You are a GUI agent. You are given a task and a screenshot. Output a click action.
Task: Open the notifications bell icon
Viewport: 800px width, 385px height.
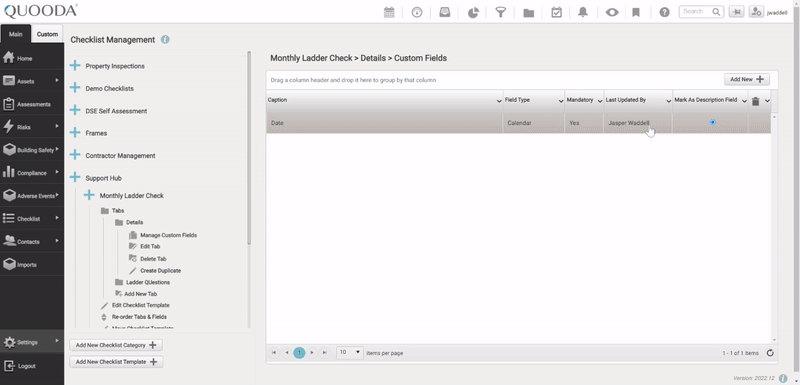point(583,12)
